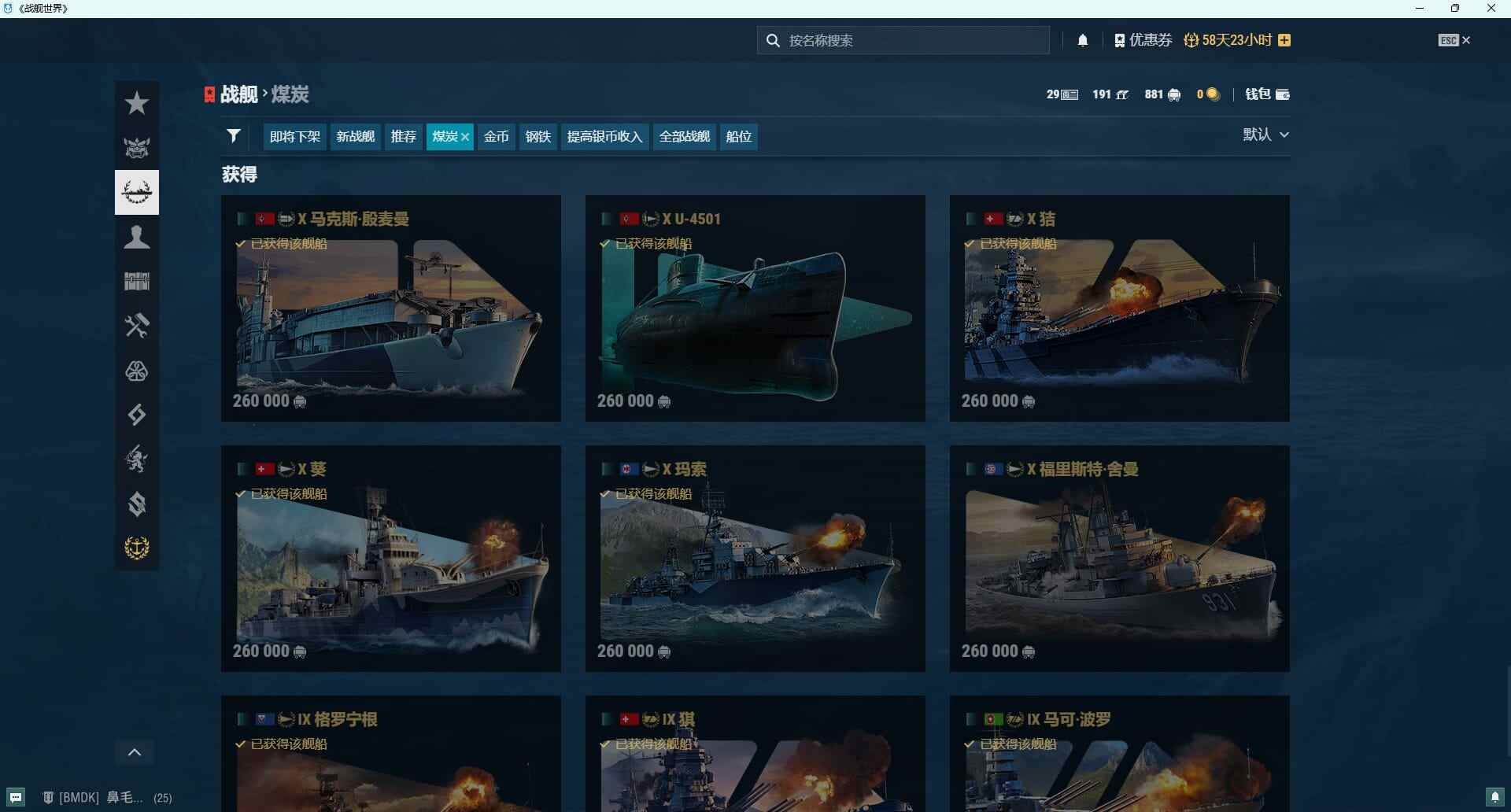The image size is (1511, 812).
Task: Select the demon mask sidebar category
Action: tap(137, 147)
